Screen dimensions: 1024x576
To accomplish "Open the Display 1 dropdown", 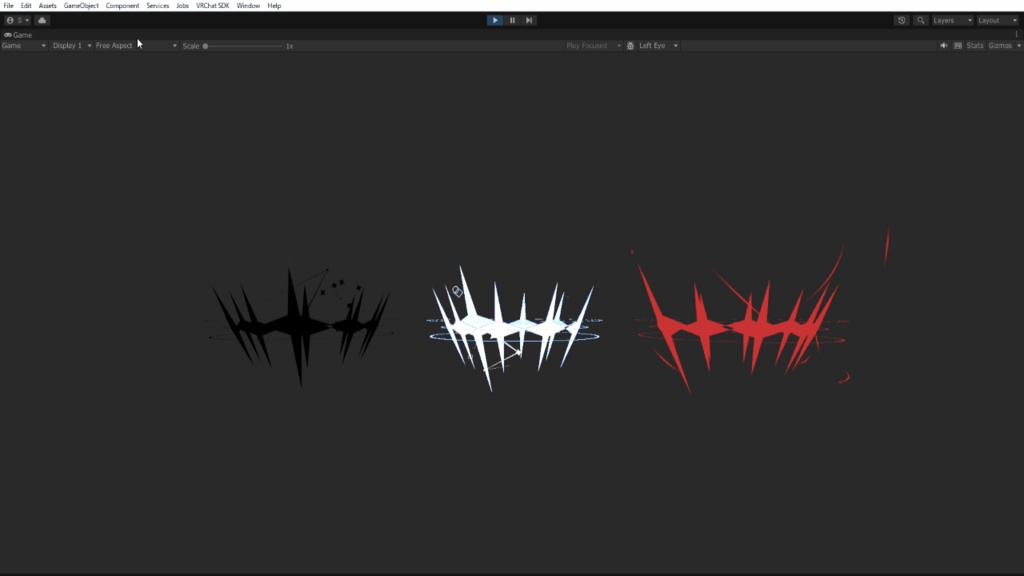I will (x=71, y=46).
